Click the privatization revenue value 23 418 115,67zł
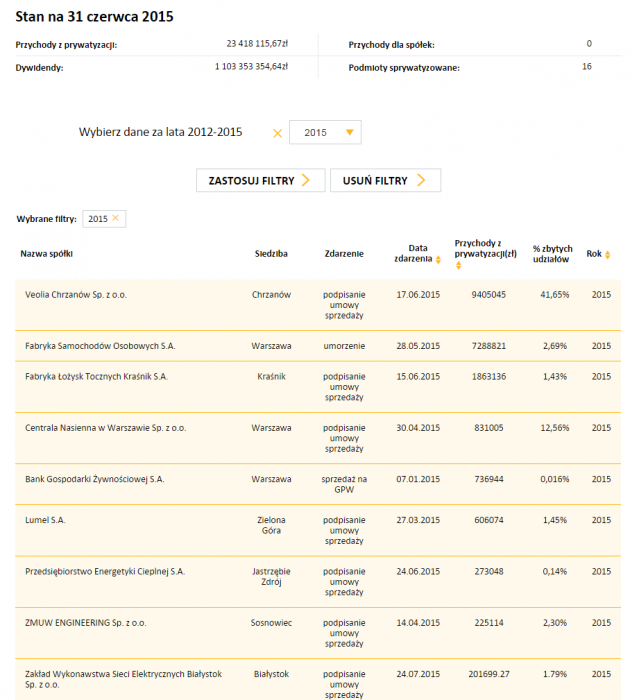The height and width of the screenshot is (700, 639). (x=257, y=44)
